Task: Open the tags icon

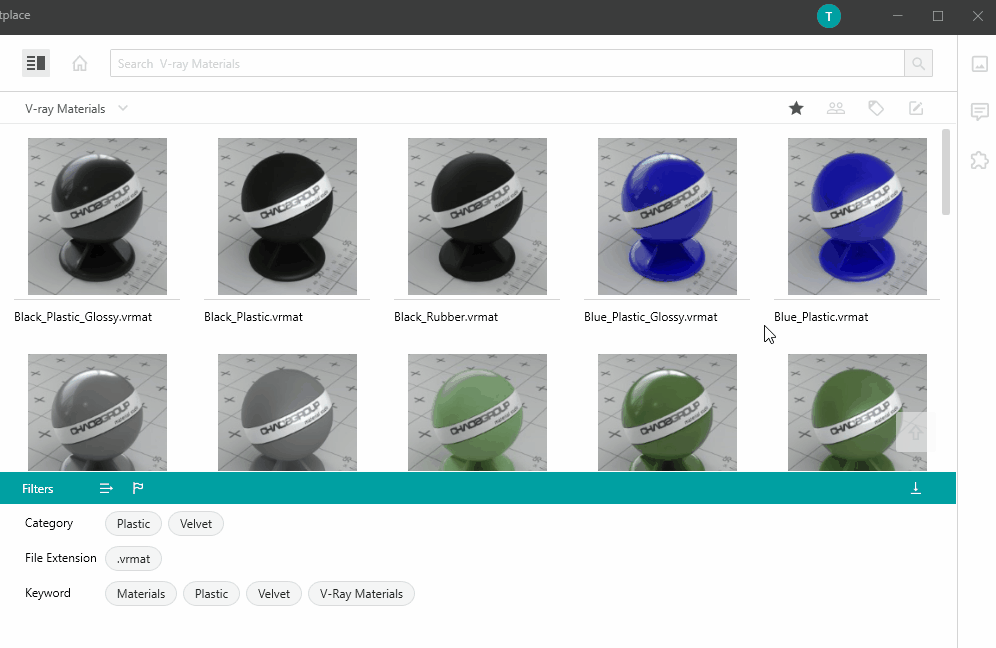Action: tap(876, 107)
